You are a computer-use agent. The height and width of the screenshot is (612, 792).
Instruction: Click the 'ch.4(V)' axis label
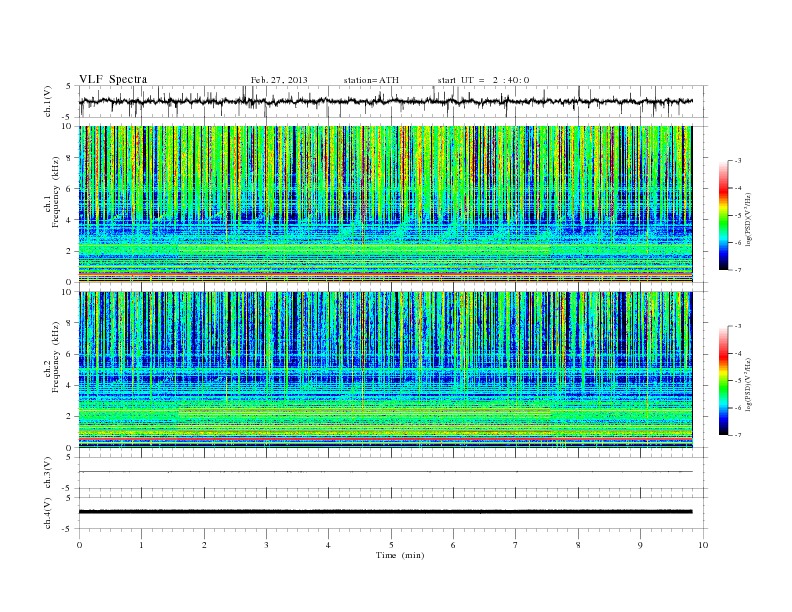(48, 513)
